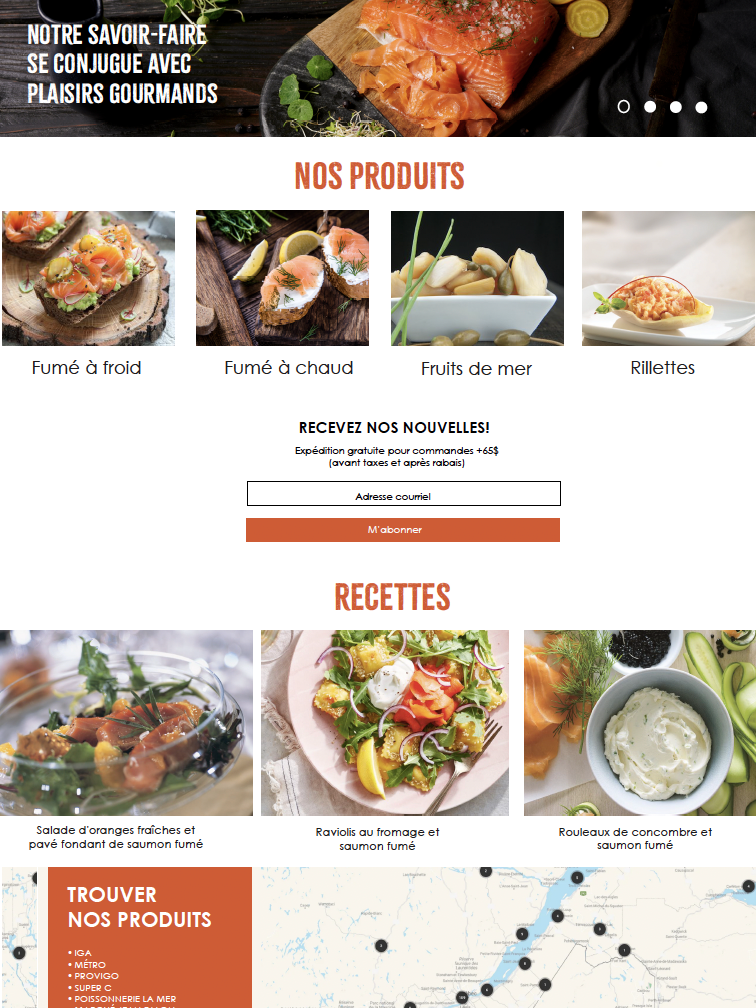The height and width of the screenshot is (1008, 756).
Task: Choose PROVIGO in the retailers list
Action: (x=96, y=976)
